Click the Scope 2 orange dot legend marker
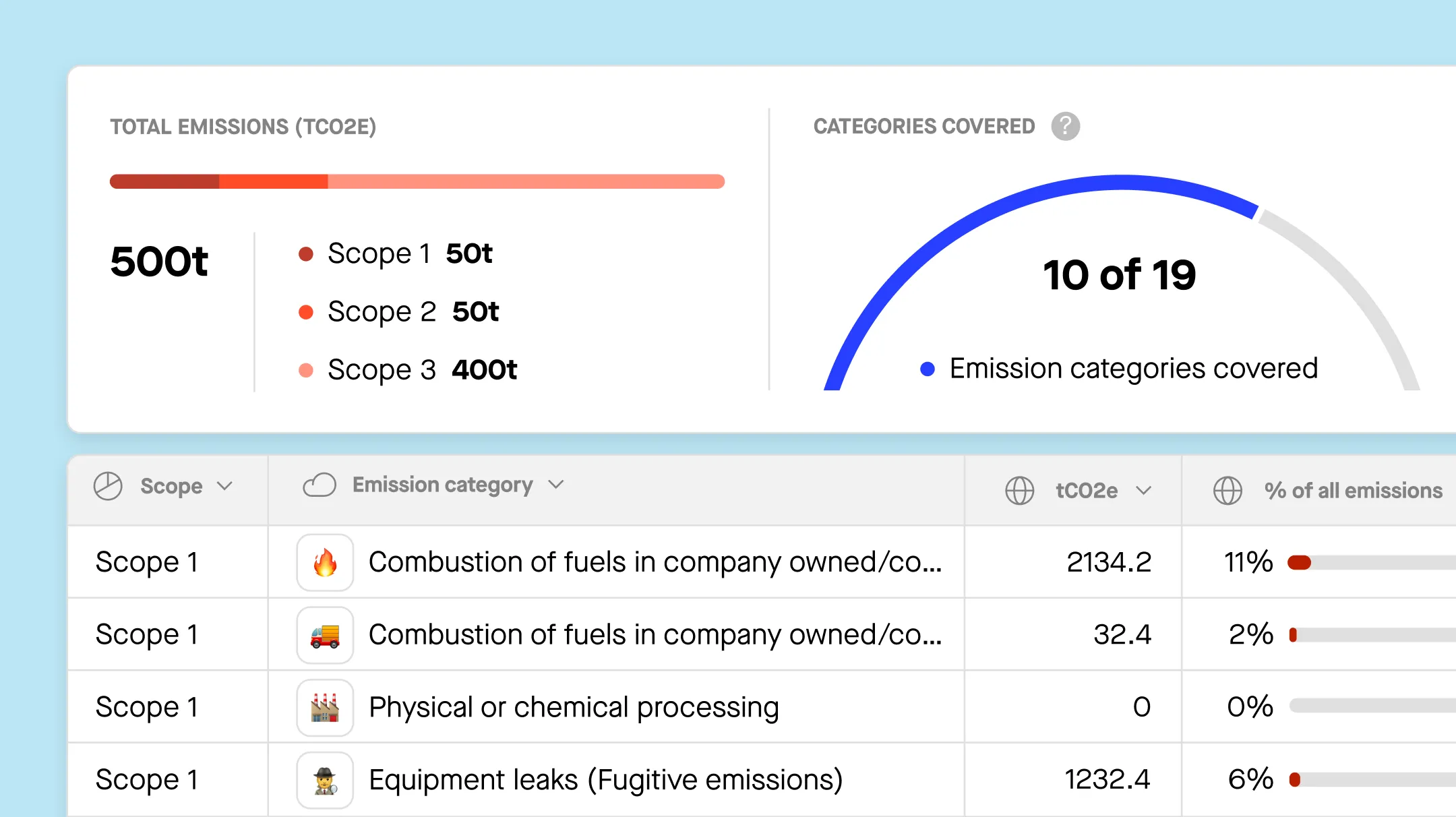The image size is (1456, 817). 306,312
